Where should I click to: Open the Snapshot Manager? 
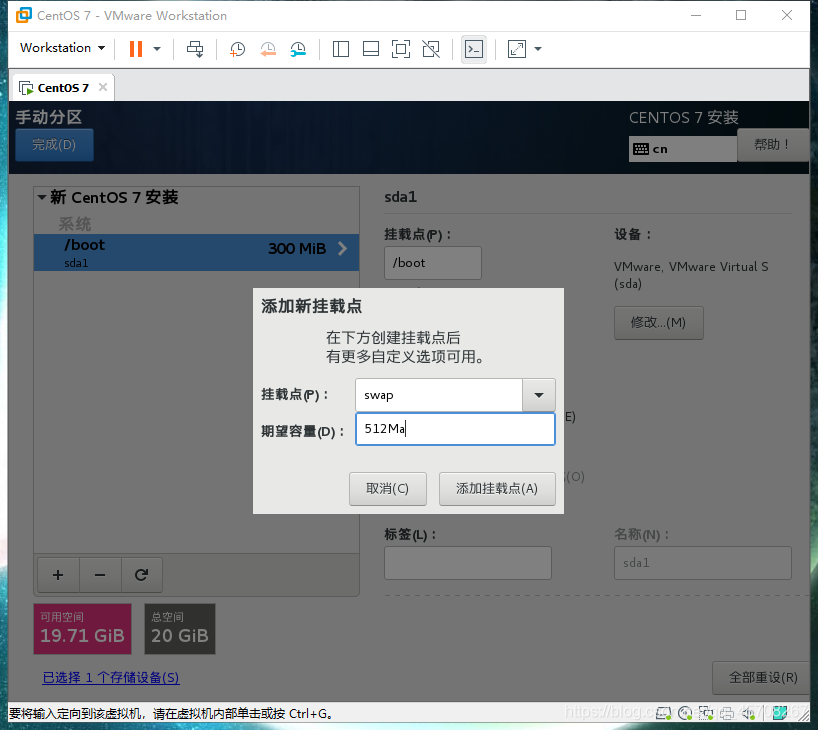coord(299,48)
